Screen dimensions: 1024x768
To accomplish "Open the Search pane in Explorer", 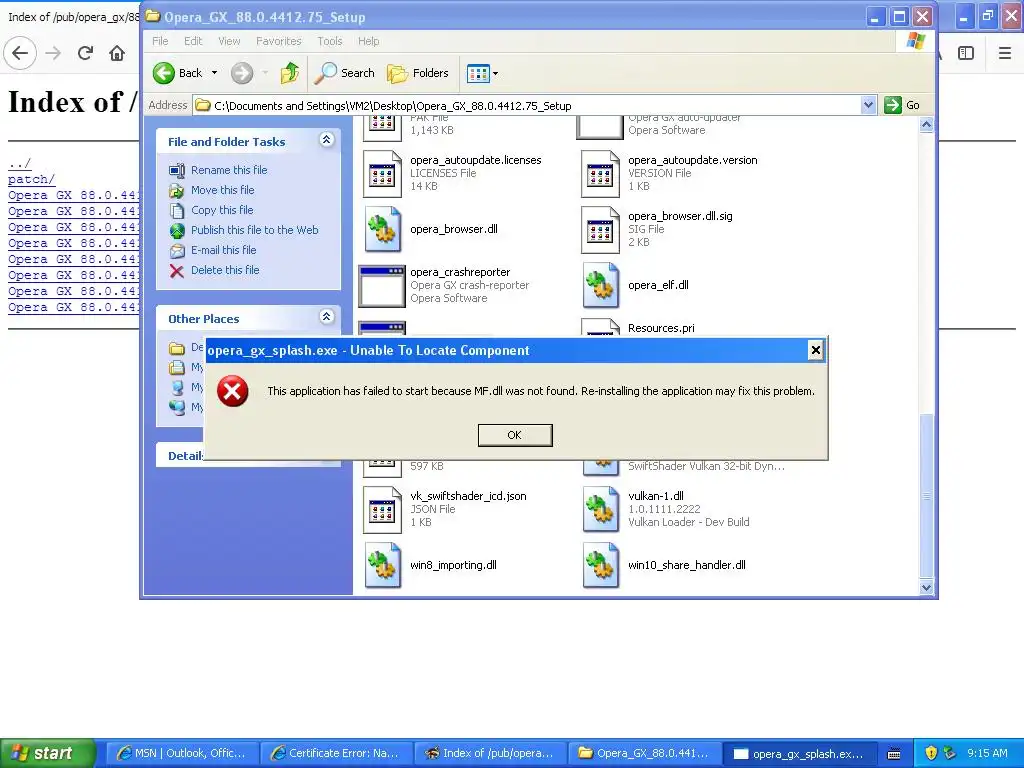I will [x=344, y=73].
